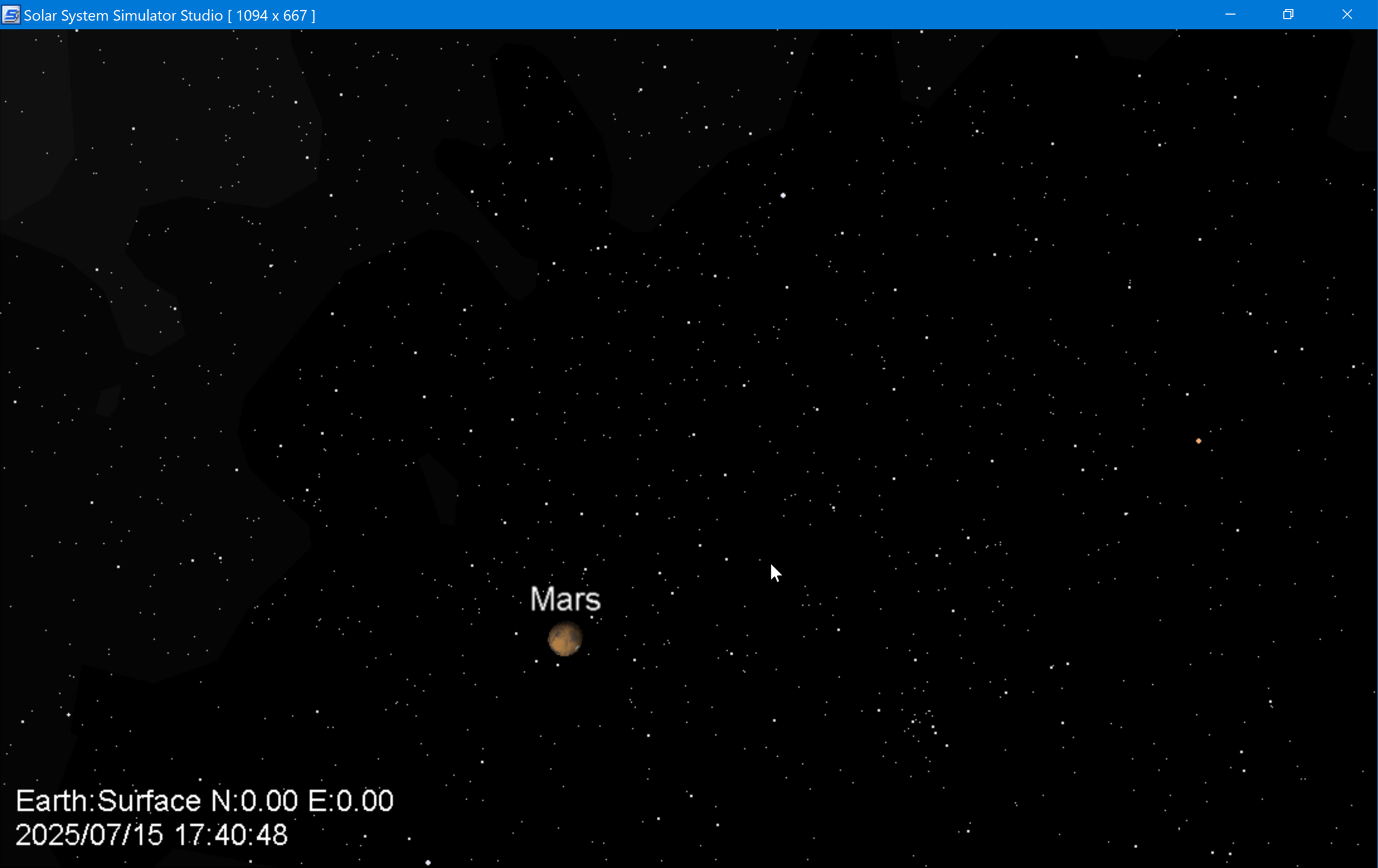Click the 17:40:48 time display
This screenshot has width=1378, height=868.
(230, 835)
